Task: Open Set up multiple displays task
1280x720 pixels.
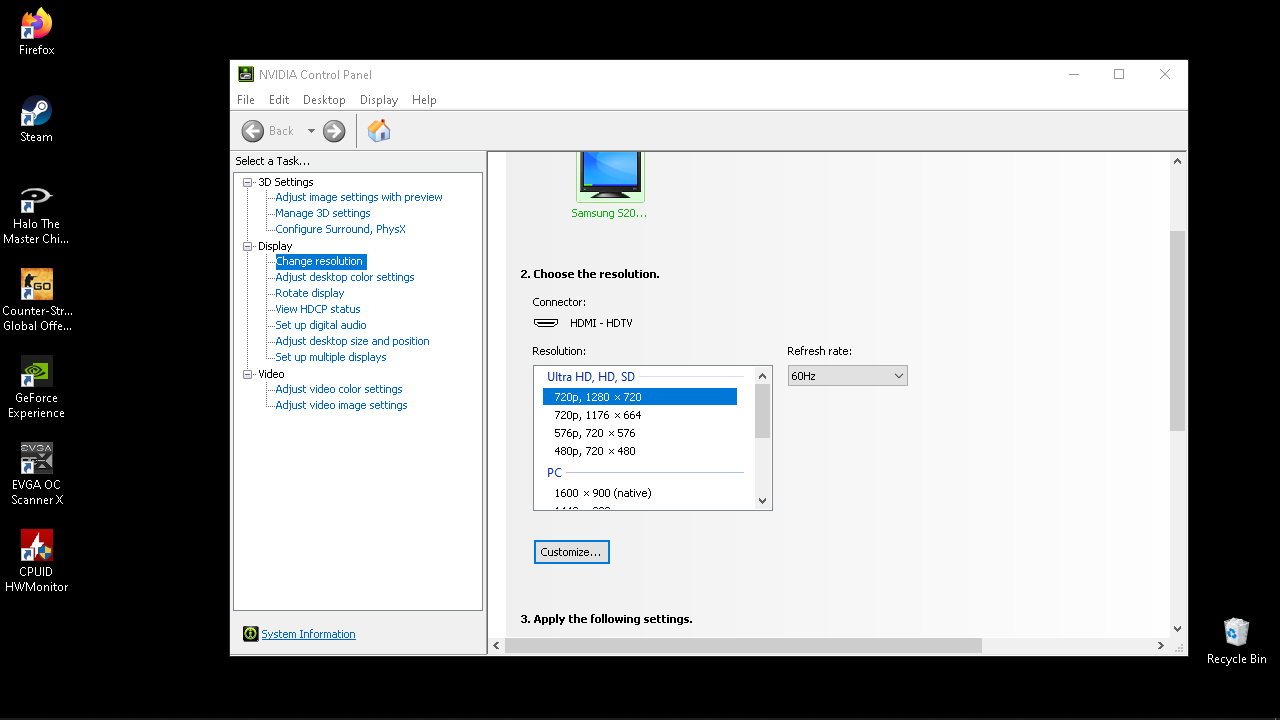Action: 331,357
